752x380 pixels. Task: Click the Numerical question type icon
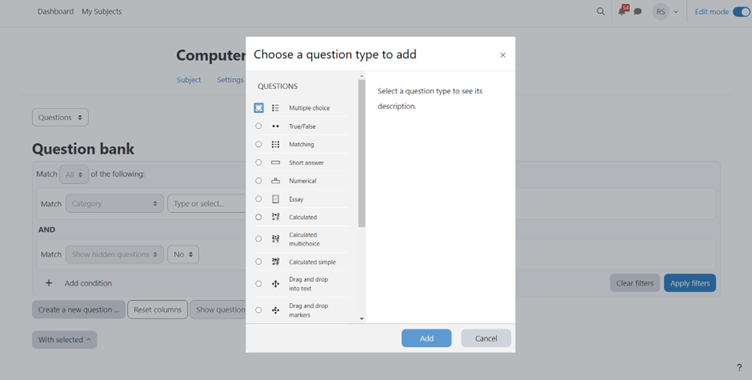coord(275,181)
